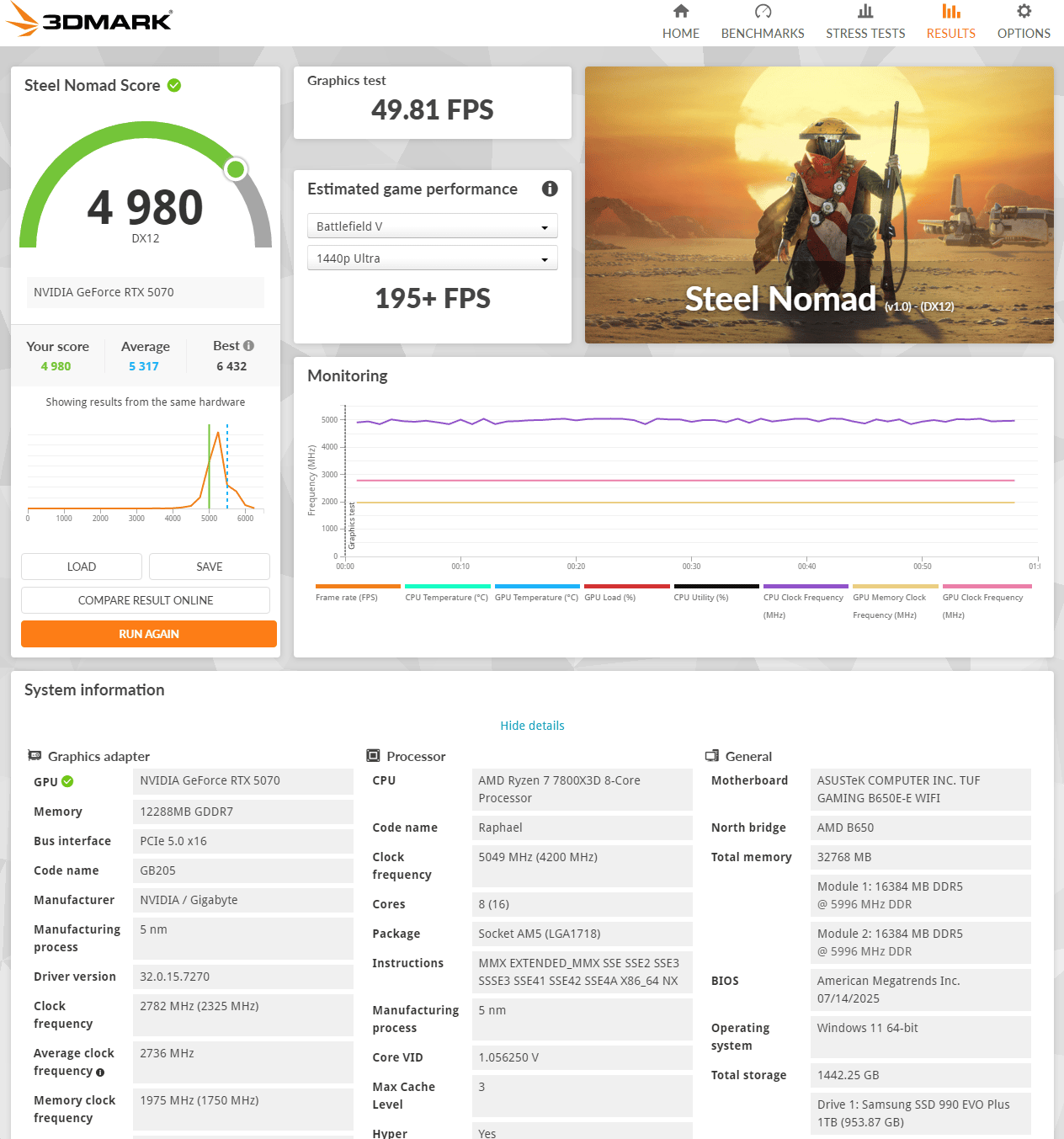Click the AMD Ryzen 7 7800X3D CPU value
The height and width of the screenshot is (1139, 1064).
[x=582, y=790]
